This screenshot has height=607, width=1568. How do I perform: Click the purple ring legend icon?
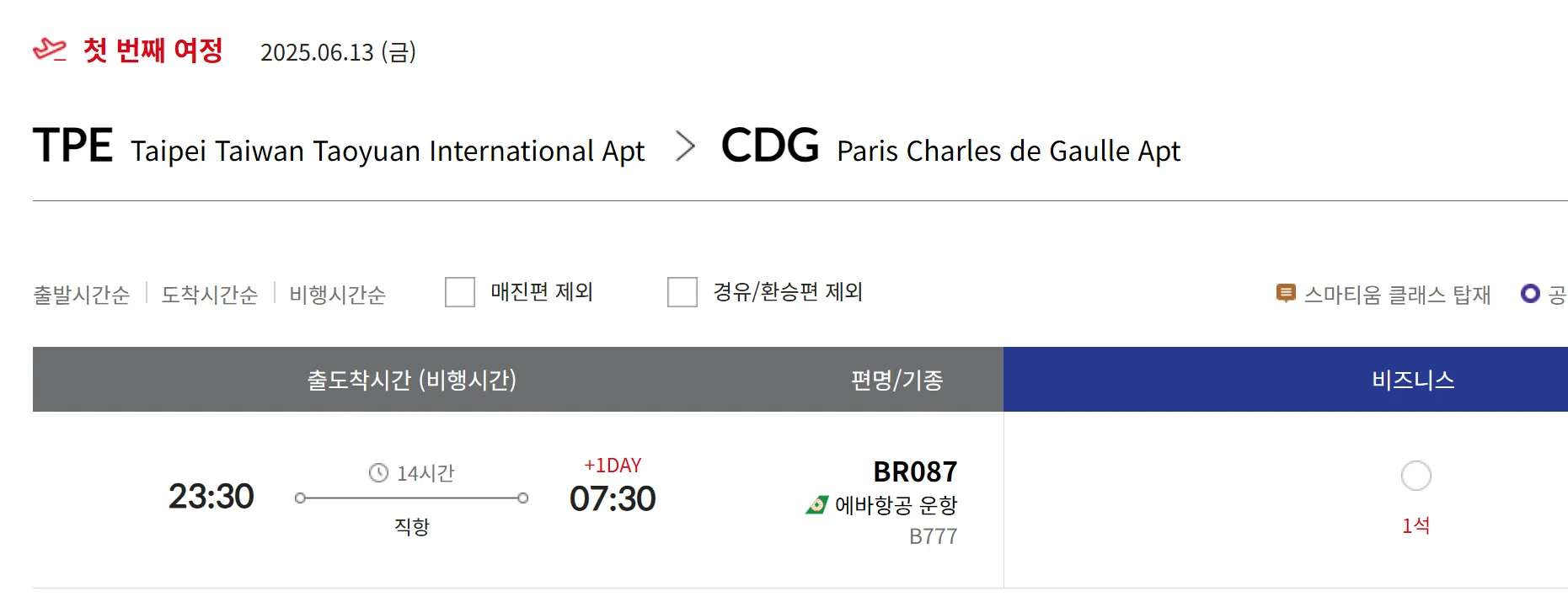click(x=1530, y=294)
